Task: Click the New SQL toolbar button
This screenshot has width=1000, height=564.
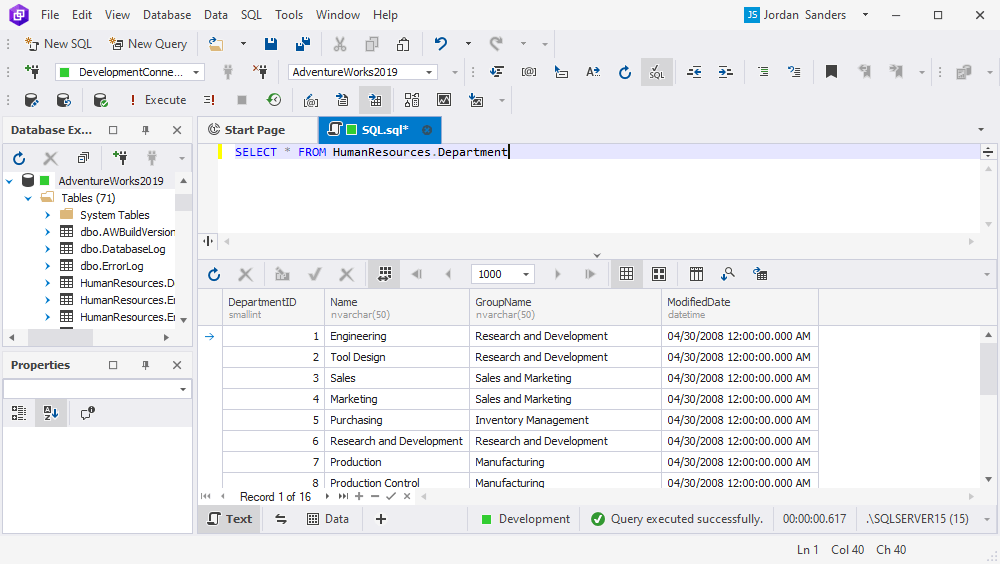Action: pos(58,44)
